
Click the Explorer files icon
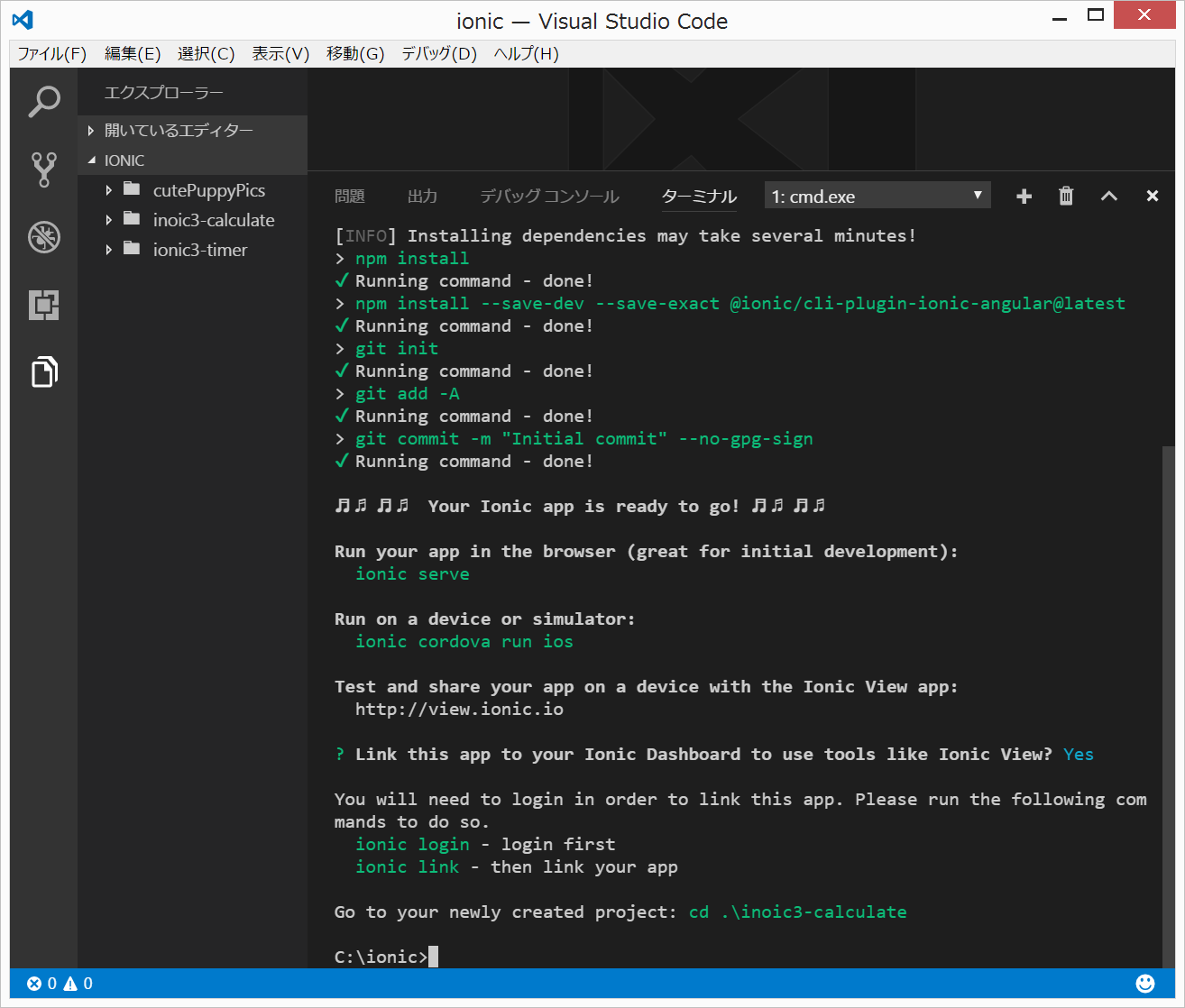pyautogui.click(x=43, y=371)
